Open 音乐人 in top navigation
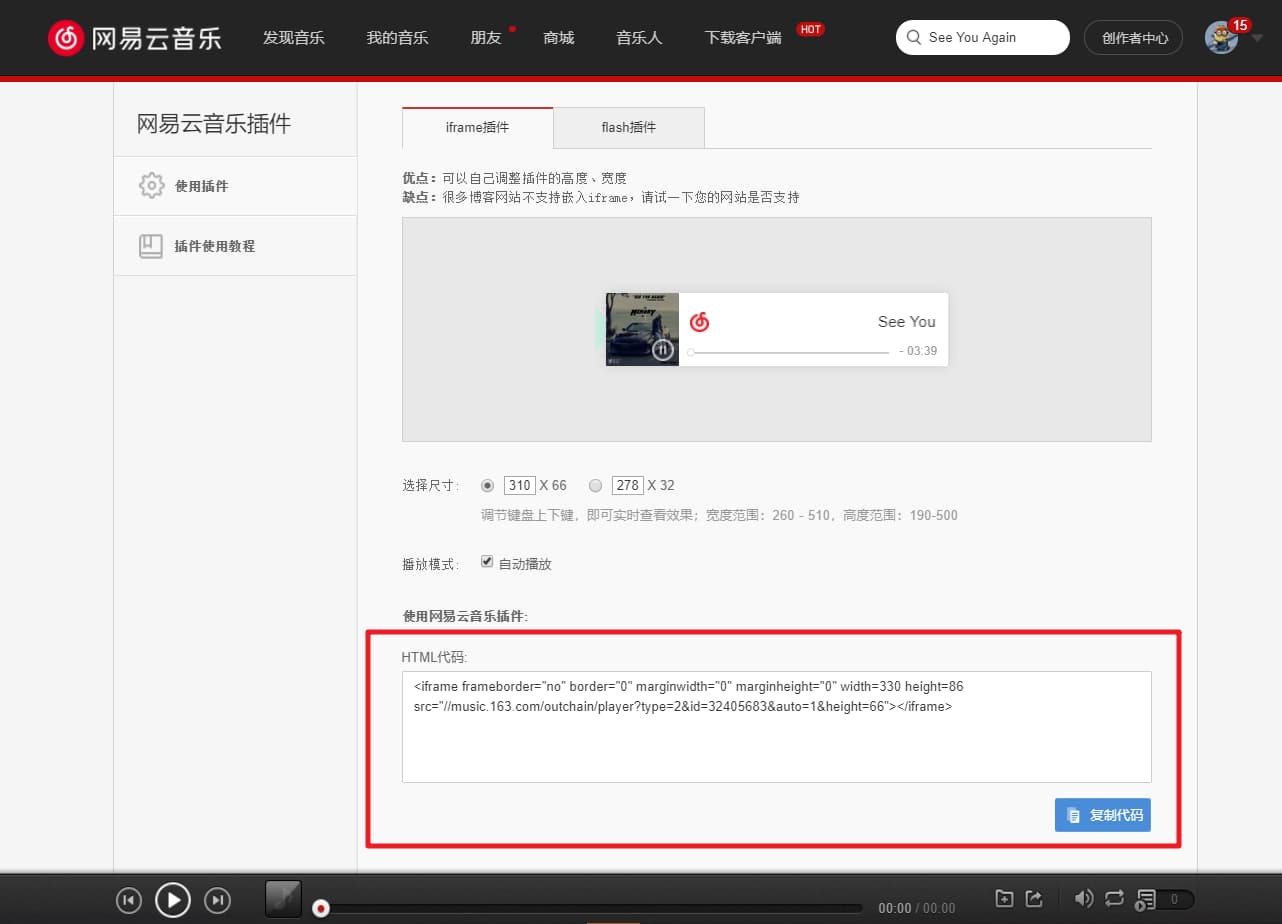Image resolution: width=1282 pixels, height=924 pixels. point(639,38)
